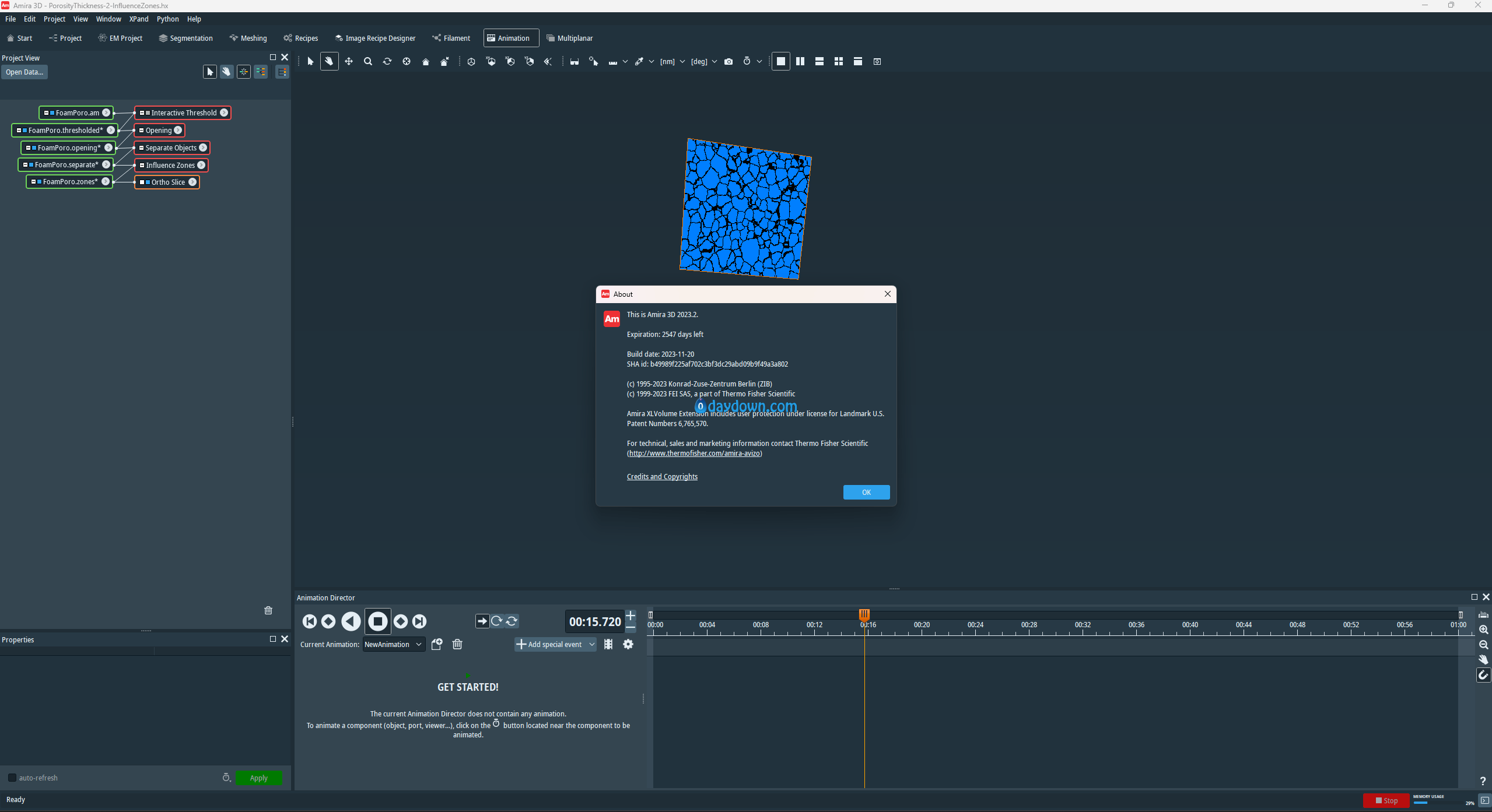1492x812 pixels.
Task: Click the stereo glasses icon
Action: [x=575, y=61]
